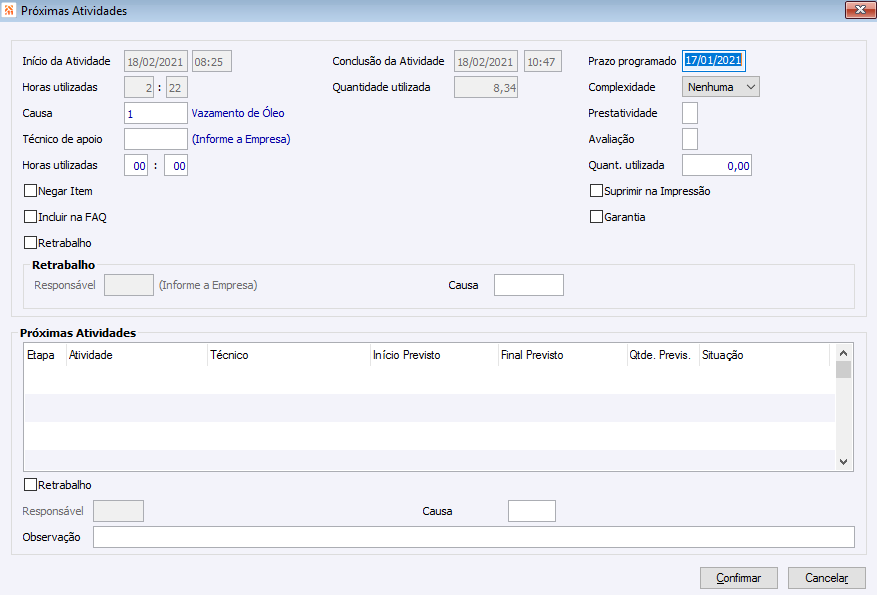Confirm the activity form

click(738, 578)
